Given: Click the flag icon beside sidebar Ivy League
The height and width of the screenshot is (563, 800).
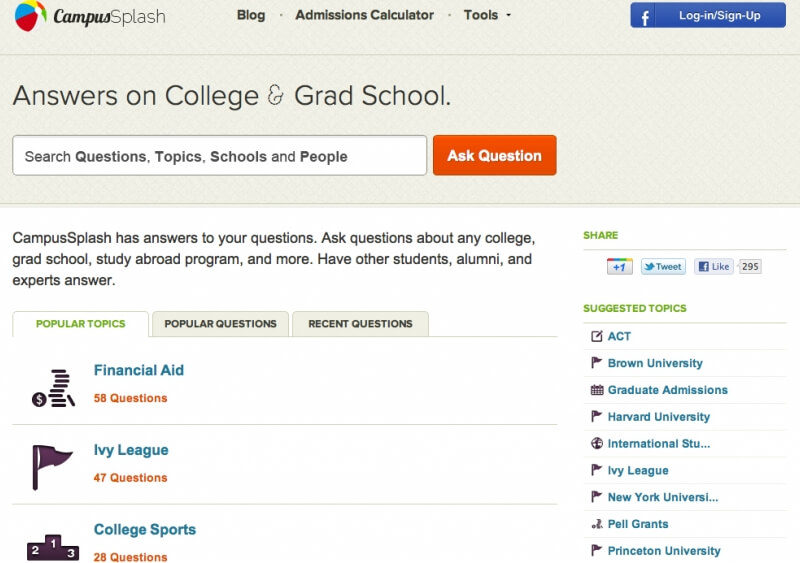Looking at the screenshot, I should click(596, 470).
